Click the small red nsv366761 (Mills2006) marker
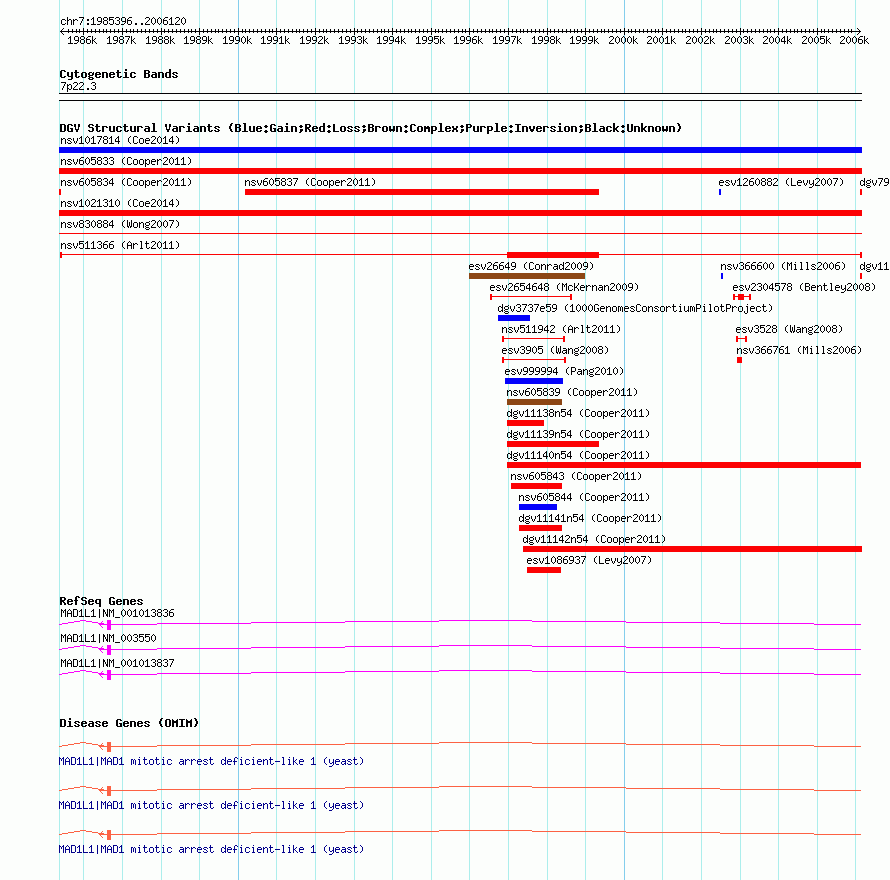Image resolution: width=890 pixels, height=880 pixels. click(x=740, y=360)
